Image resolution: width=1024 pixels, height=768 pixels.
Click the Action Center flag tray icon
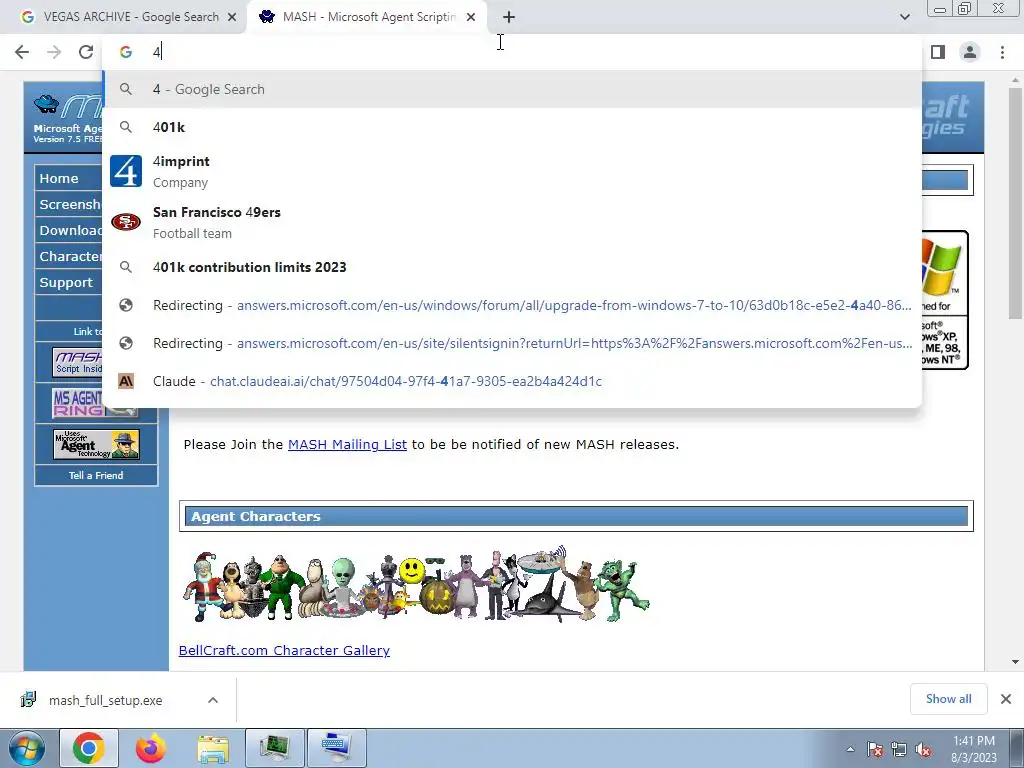pos(875,749)
